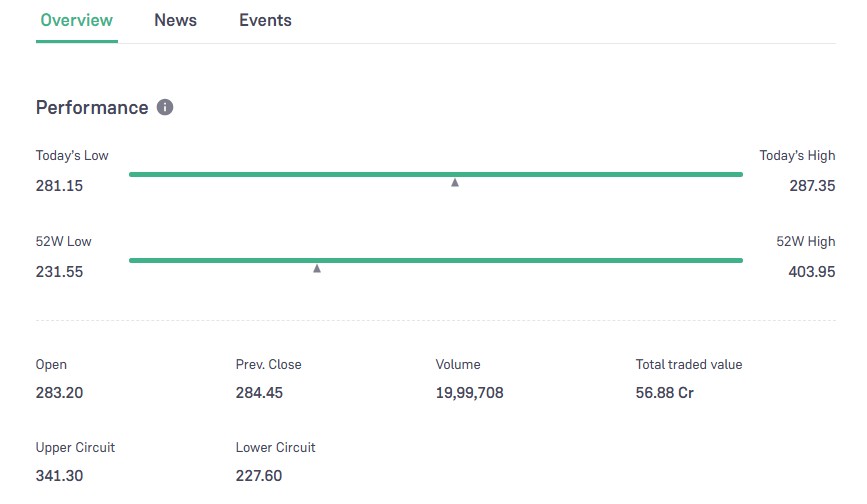Click the Performance info icon
Viewport: 867px width, 504px height.
[165, 107]
